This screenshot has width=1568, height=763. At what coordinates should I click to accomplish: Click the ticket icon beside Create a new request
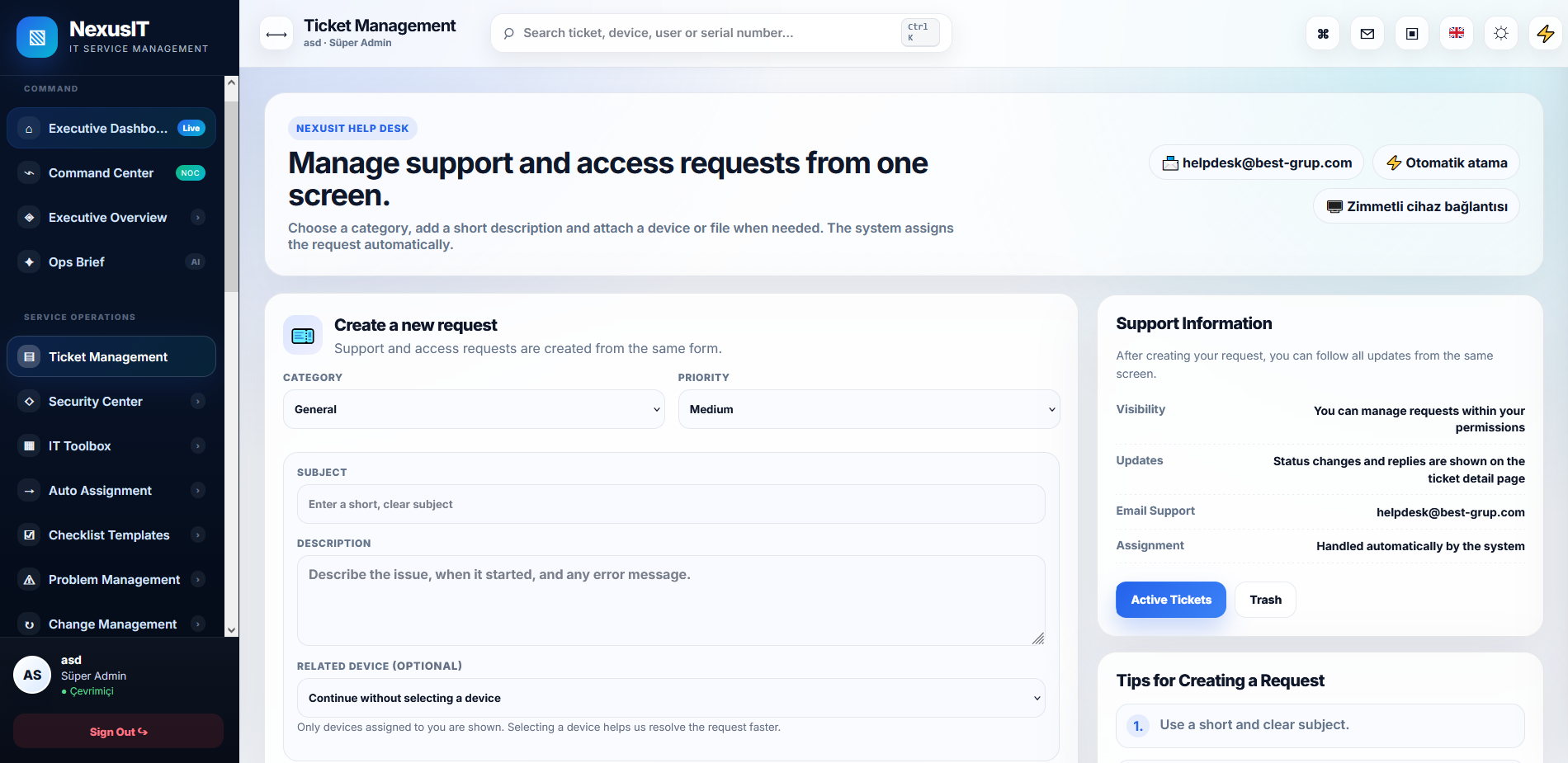tap(303, 335)
